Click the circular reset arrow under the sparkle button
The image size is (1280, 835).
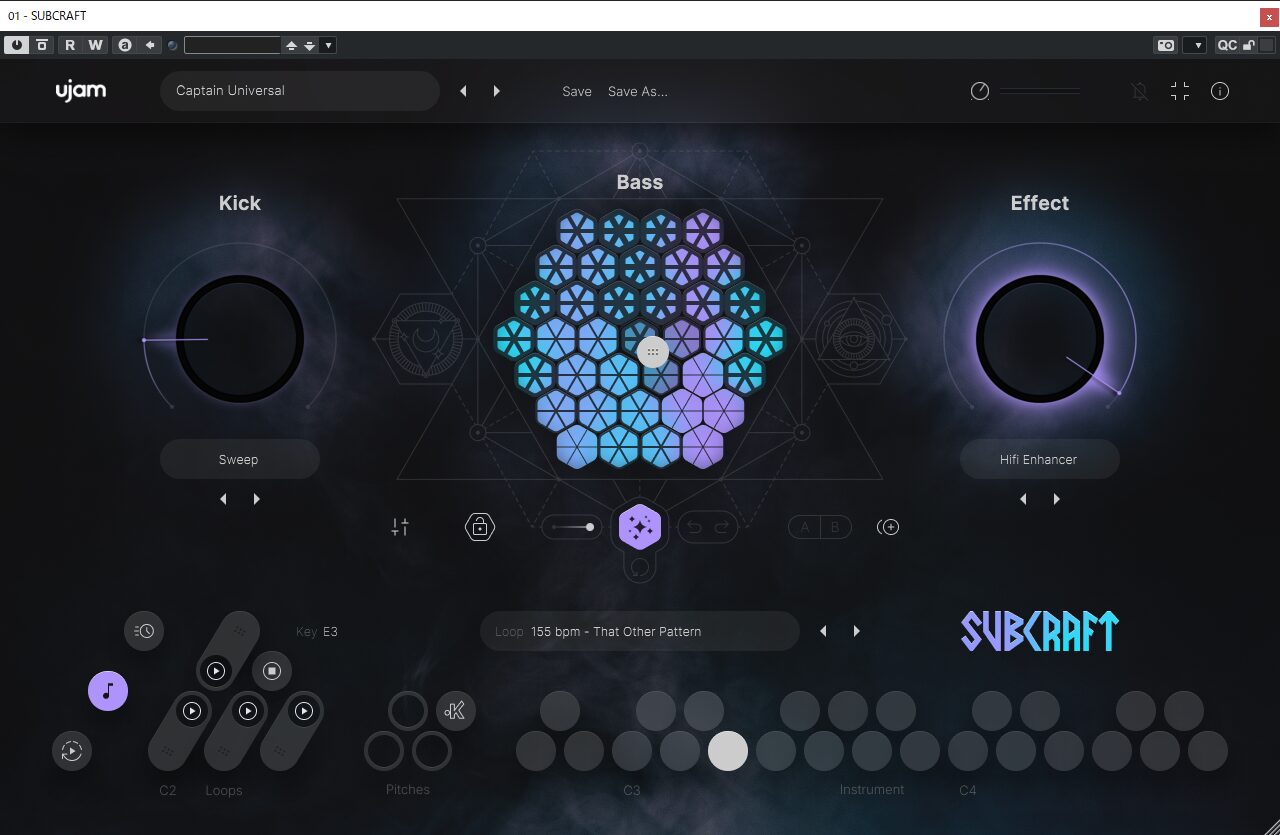640,568
